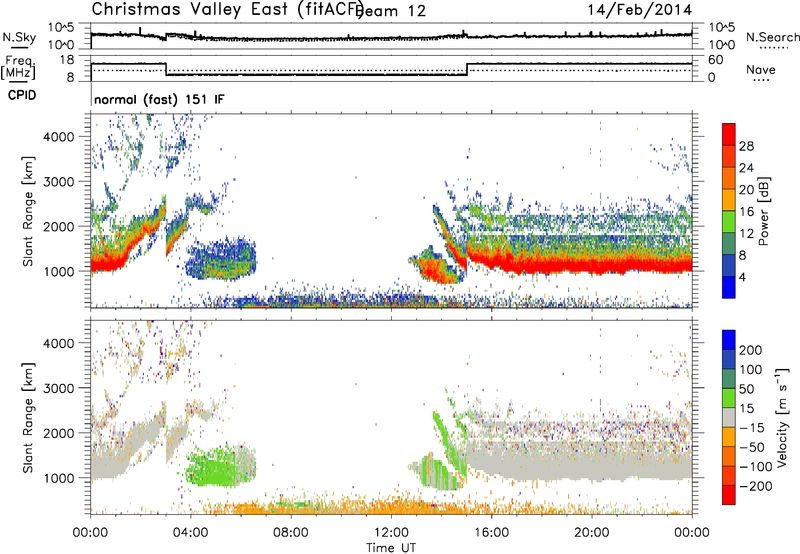
Task: Click the '16' Power colorbar label
Action: tap(746, 212)
